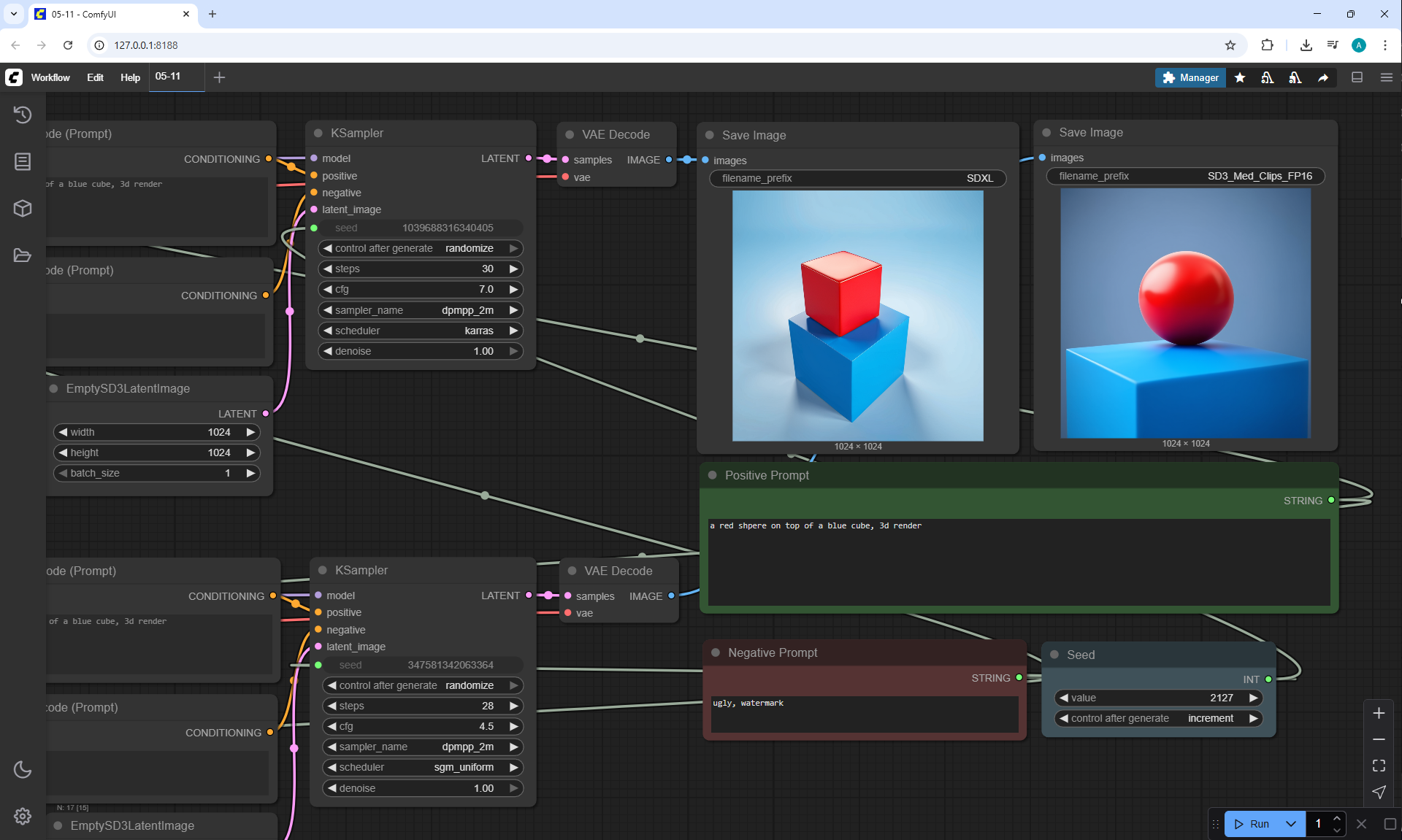Open the node library list icon
This screenshot has width=1402, height=840.
click(23, 161)
